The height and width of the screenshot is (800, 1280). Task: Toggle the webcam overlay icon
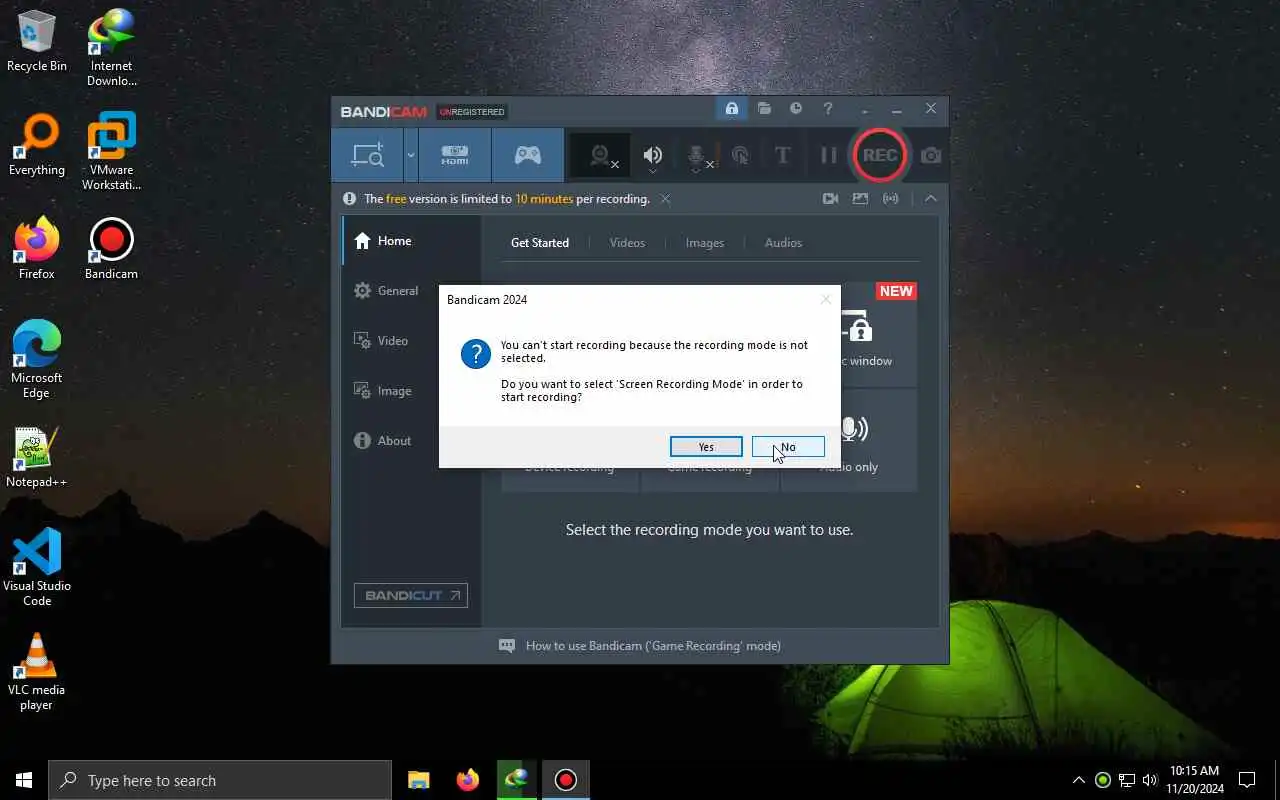point(601,155)
